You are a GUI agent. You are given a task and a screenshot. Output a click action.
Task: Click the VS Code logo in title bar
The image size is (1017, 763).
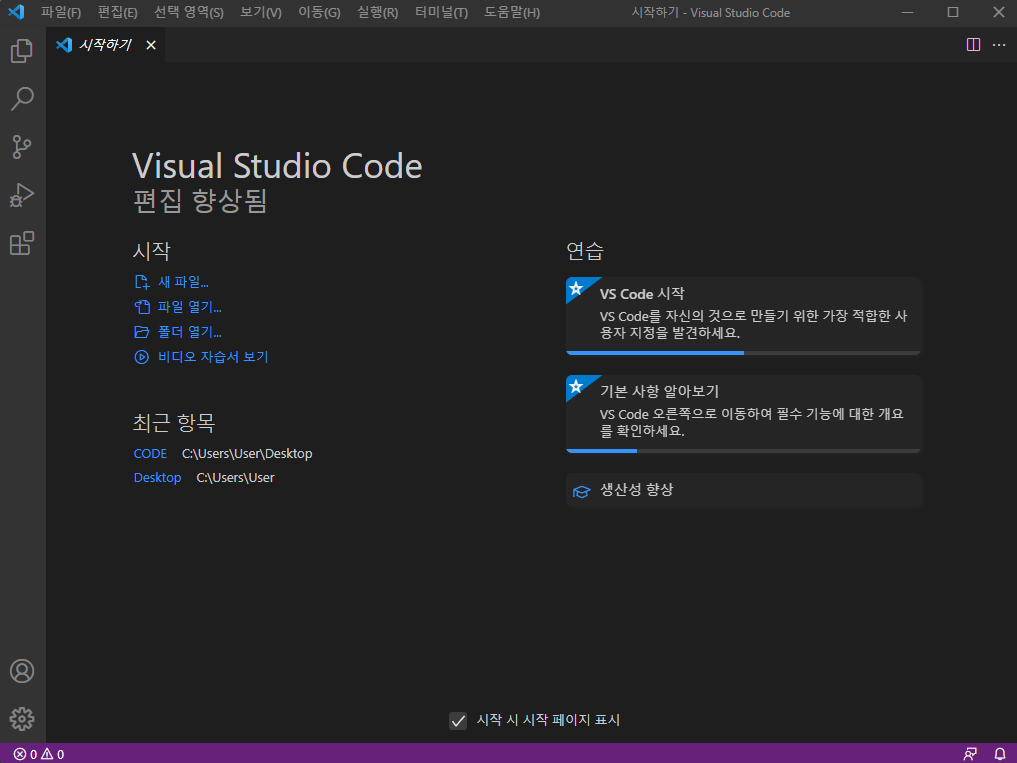[x=16, y=12]
